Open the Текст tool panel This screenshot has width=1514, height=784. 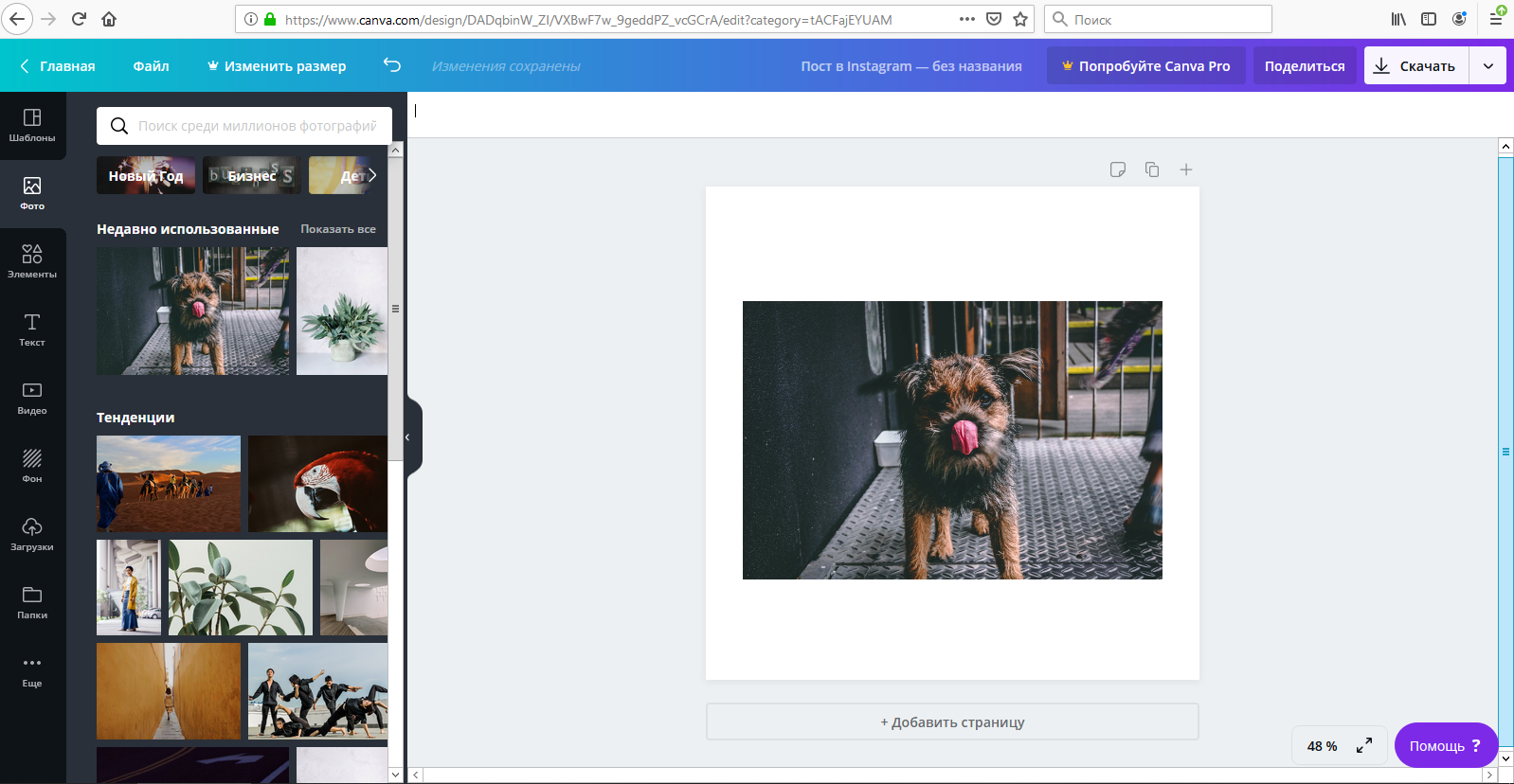(32, 330)
